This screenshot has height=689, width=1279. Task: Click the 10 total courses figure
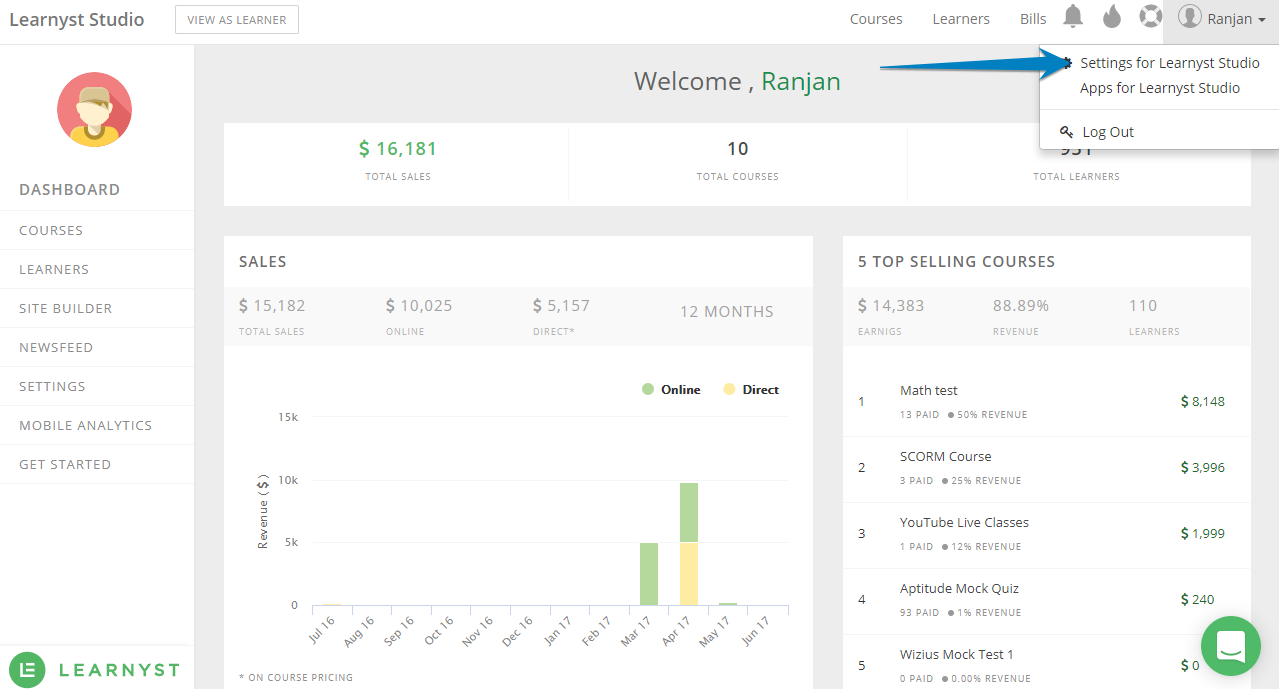point(738,149)
